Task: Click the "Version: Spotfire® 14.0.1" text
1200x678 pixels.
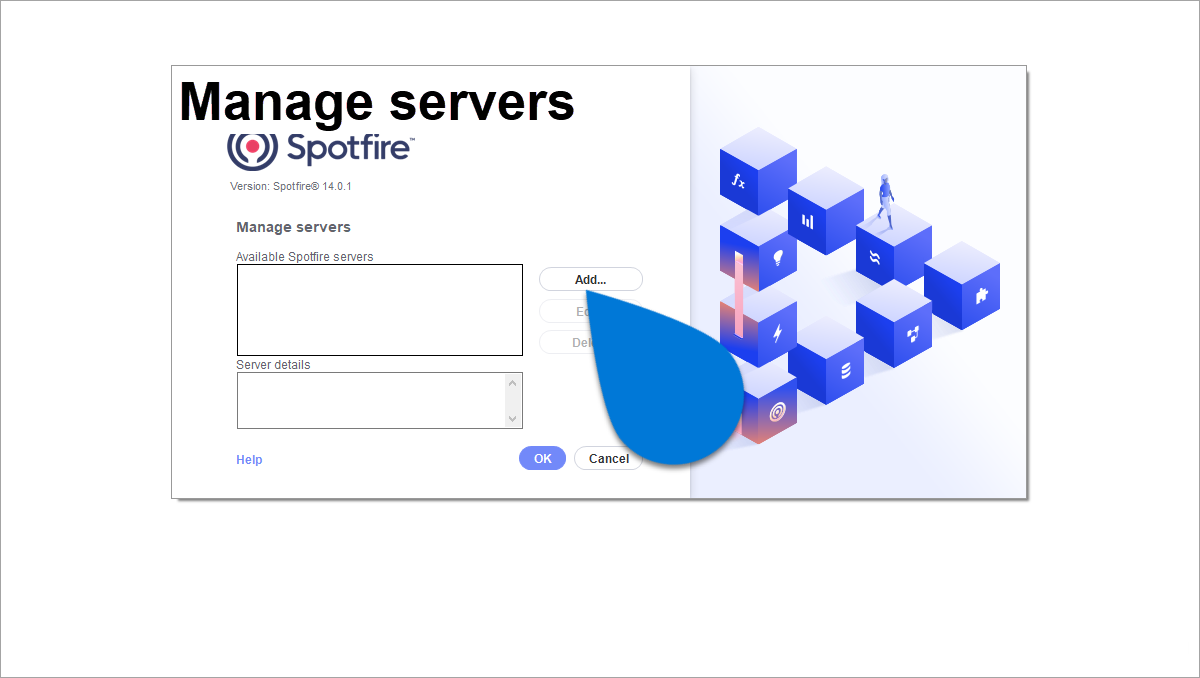Action: click(291, 186)
